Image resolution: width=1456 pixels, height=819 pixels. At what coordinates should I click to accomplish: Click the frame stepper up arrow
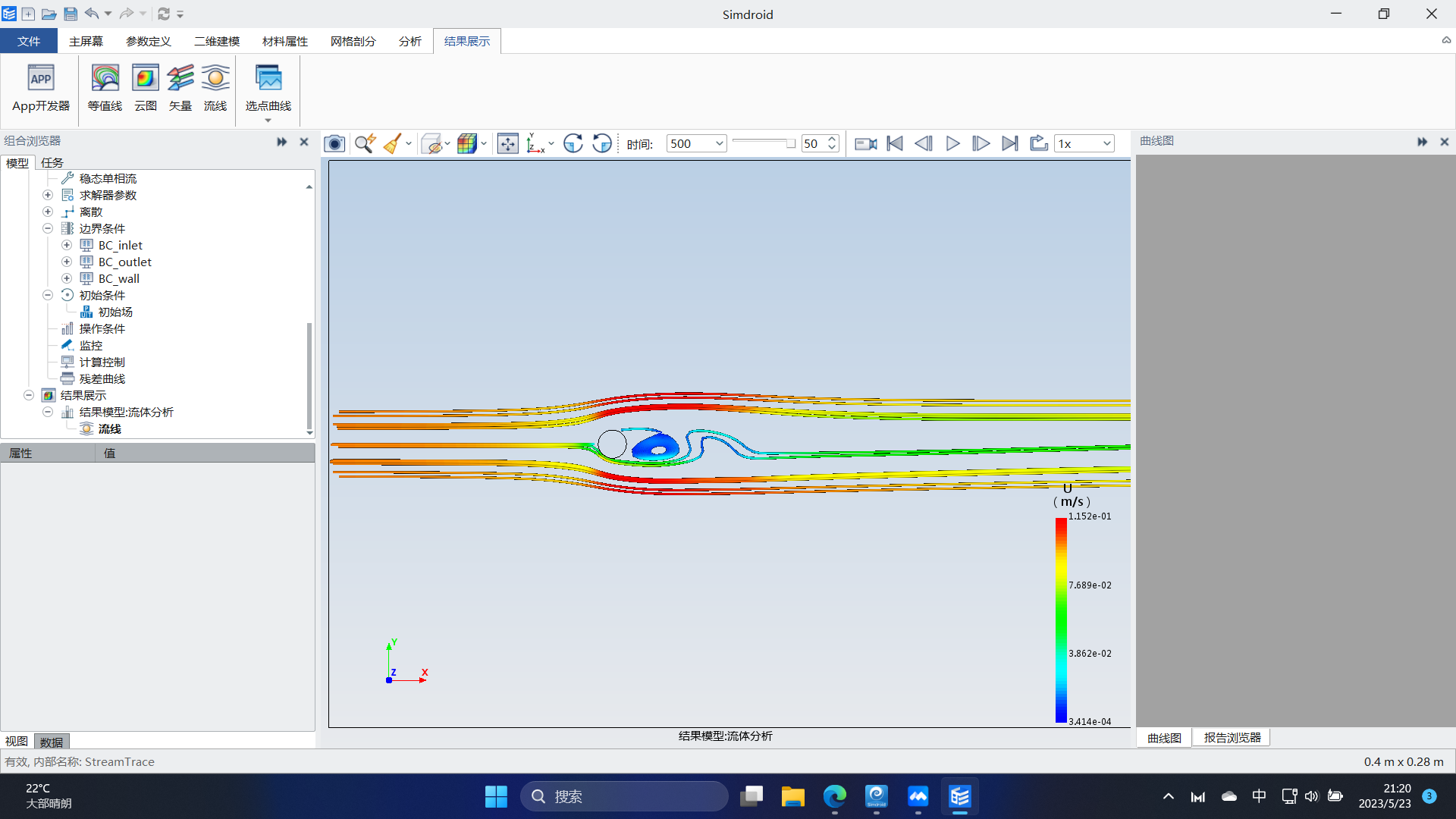(832, 139)
